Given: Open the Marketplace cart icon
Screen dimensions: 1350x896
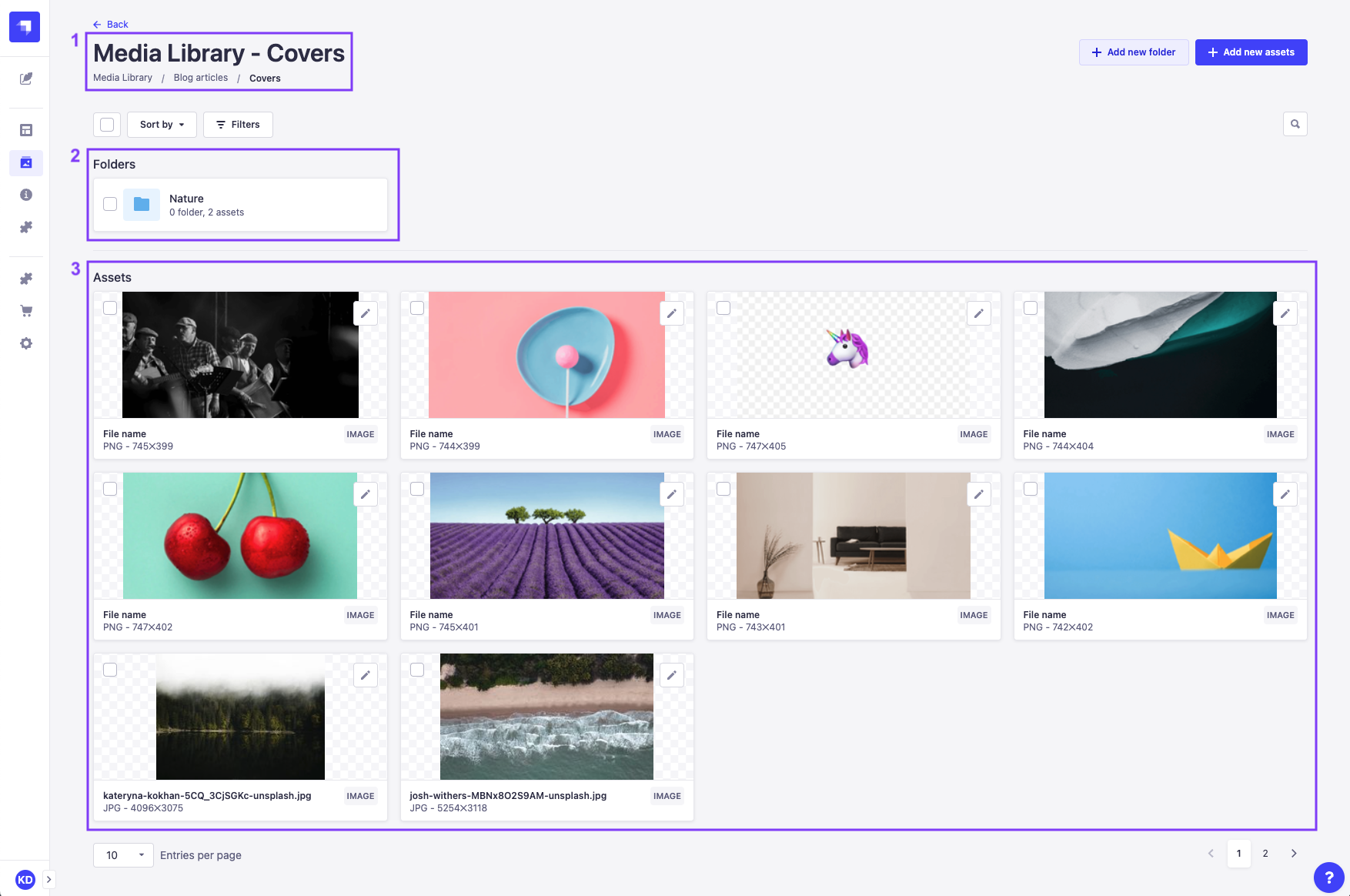Looking at the screenshot, I should [25, 310].
